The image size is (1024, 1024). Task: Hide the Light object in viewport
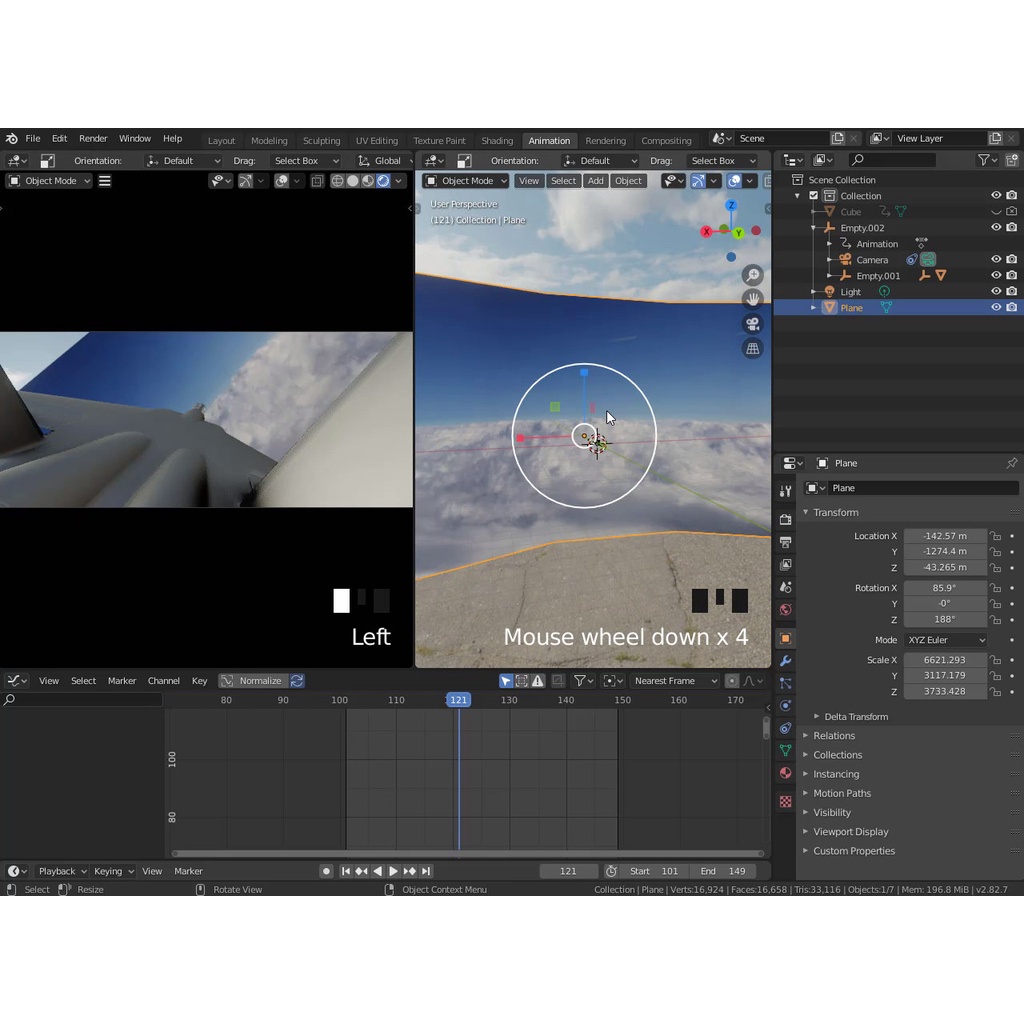coord(995,292)
